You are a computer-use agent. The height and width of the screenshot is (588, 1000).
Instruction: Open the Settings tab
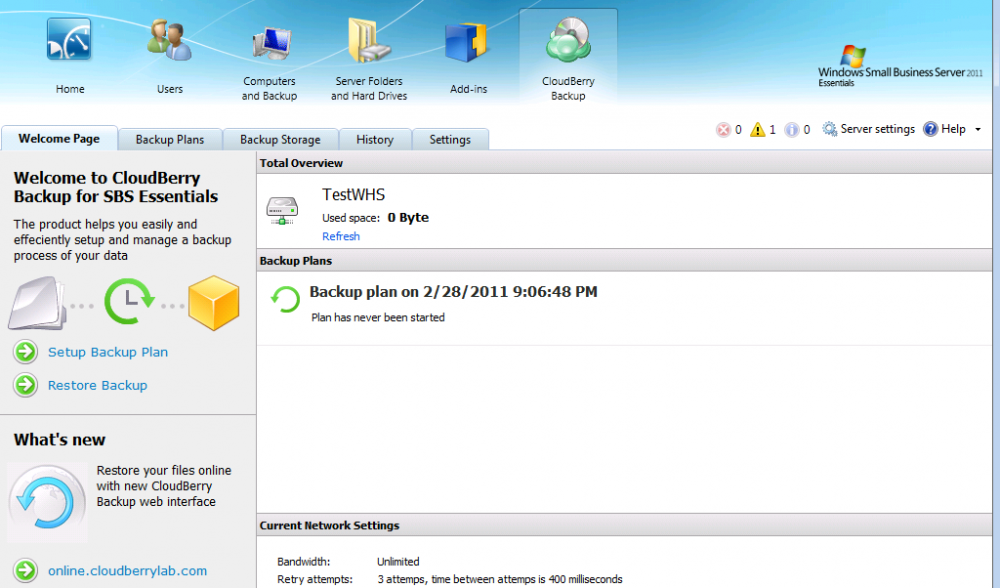[450, 140]
